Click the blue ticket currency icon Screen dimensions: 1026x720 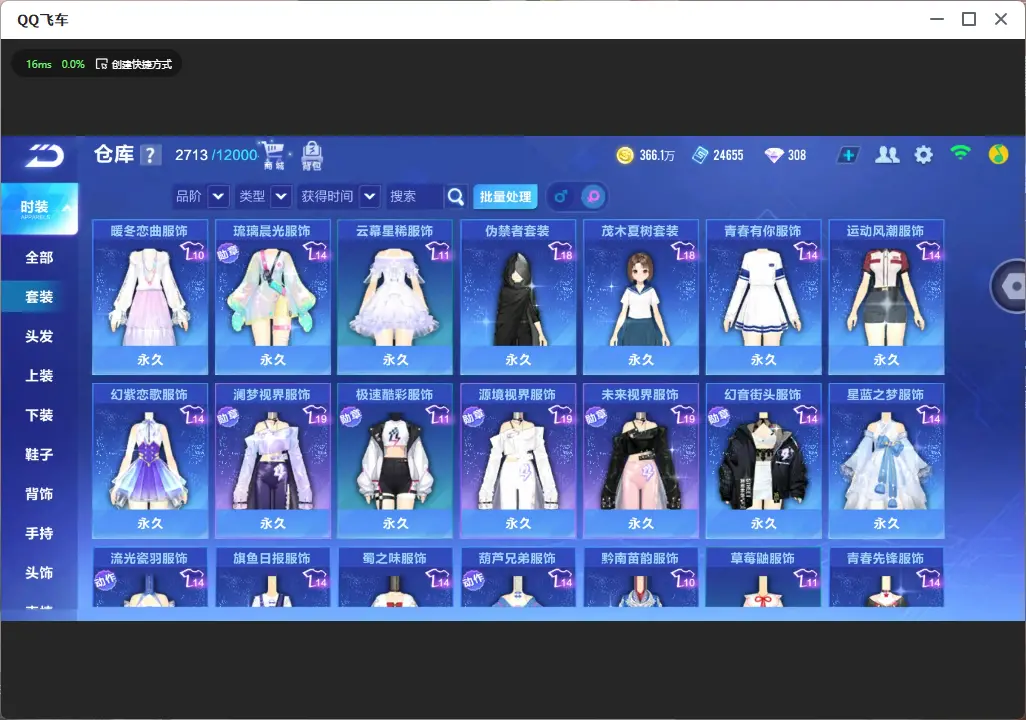click(x=700, y=155)
